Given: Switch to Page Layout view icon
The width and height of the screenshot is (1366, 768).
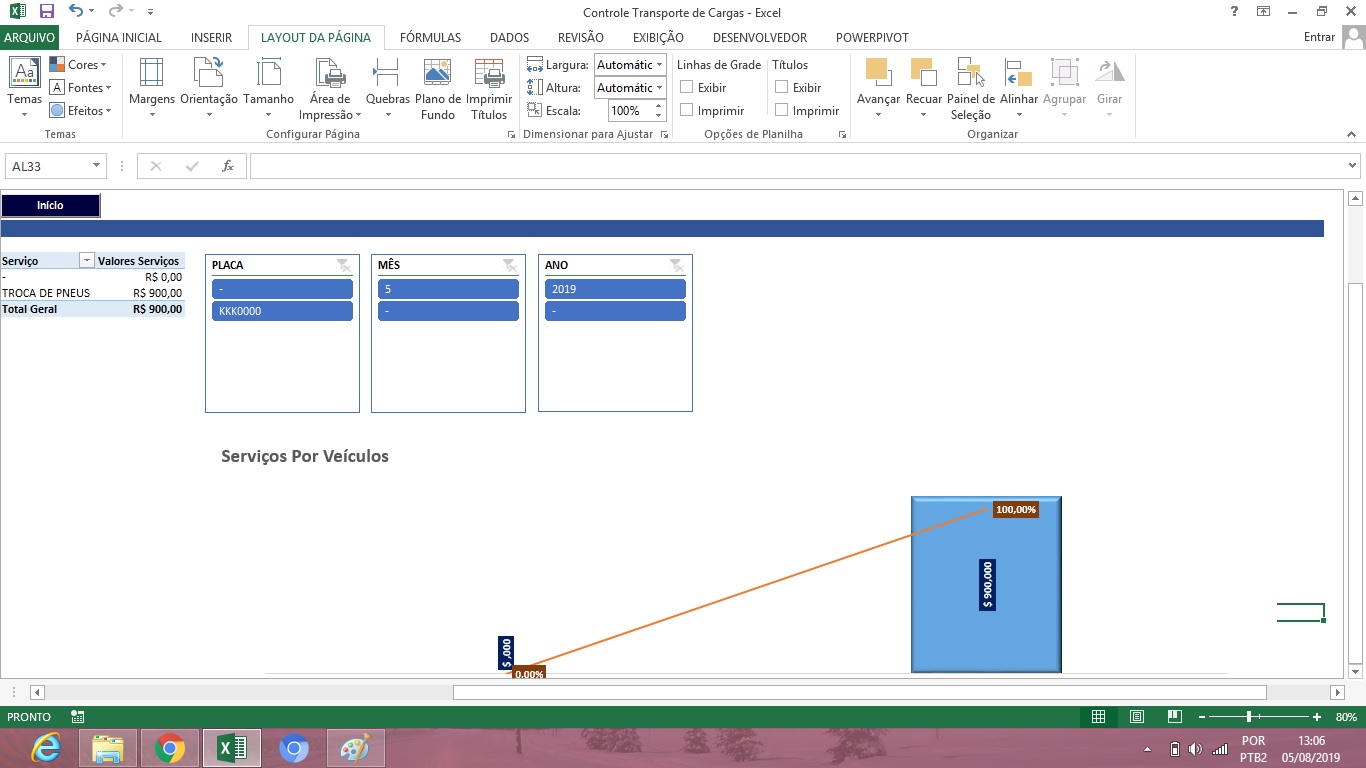Looking at the screenshot, I should (1136, 717).
